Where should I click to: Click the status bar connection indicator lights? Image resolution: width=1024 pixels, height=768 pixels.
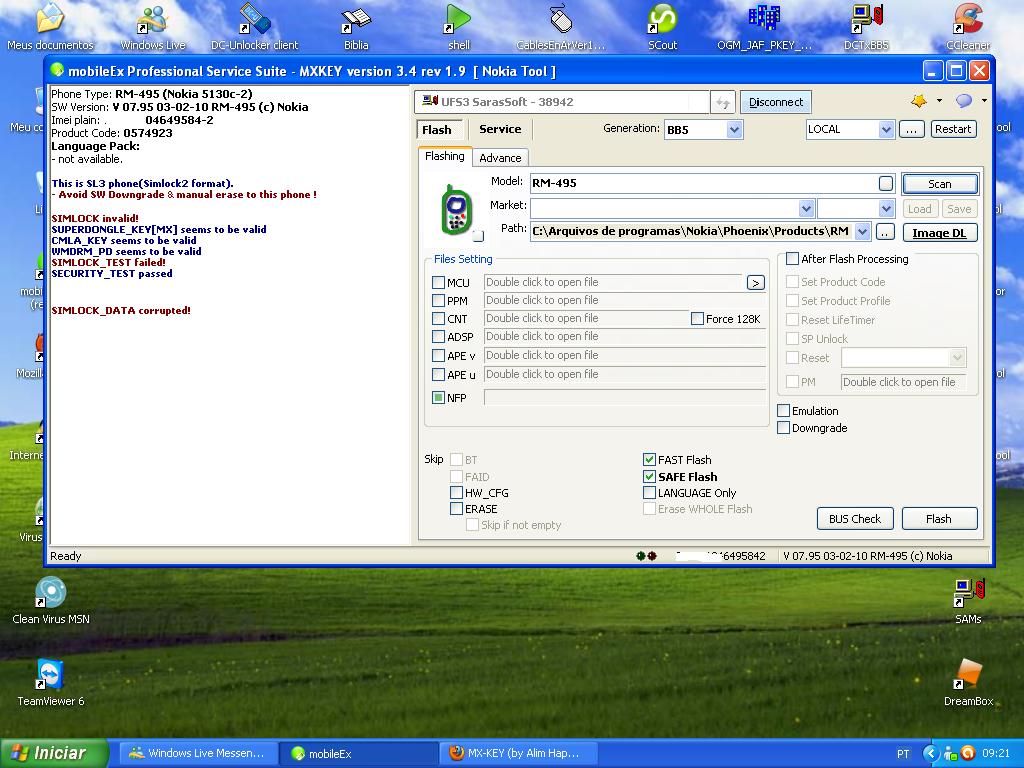click(647, 556)
